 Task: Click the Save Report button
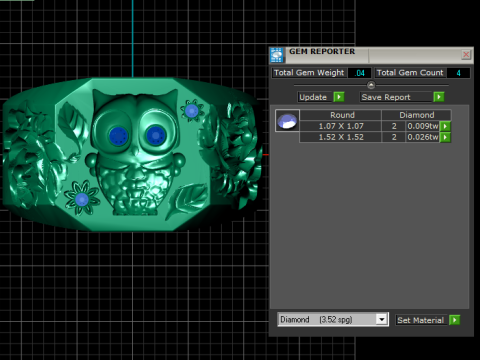point(396,97)
